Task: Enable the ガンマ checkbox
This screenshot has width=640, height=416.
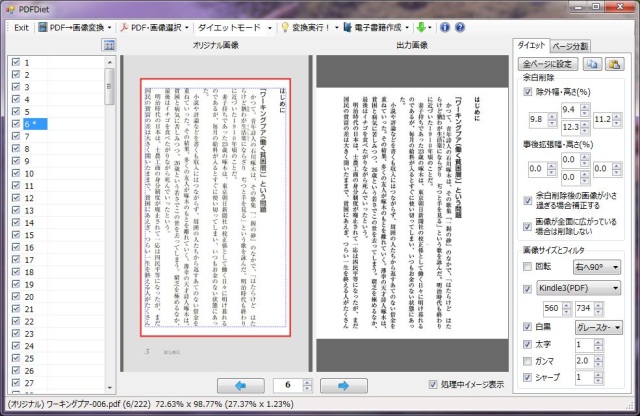Action: pyautogui.click(x=528, y=360)
